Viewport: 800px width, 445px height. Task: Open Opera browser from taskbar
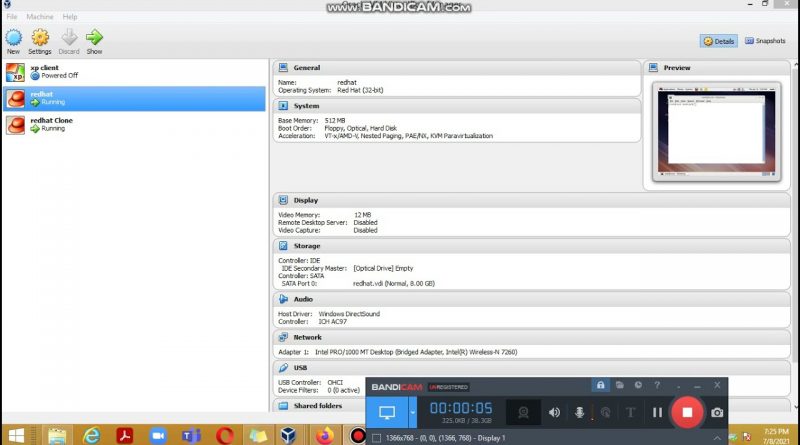(225, 435)
